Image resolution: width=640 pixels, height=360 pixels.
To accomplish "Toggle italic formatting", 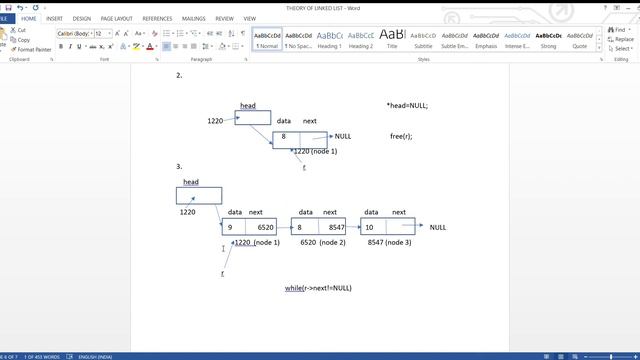I will [x=70, y=47].
